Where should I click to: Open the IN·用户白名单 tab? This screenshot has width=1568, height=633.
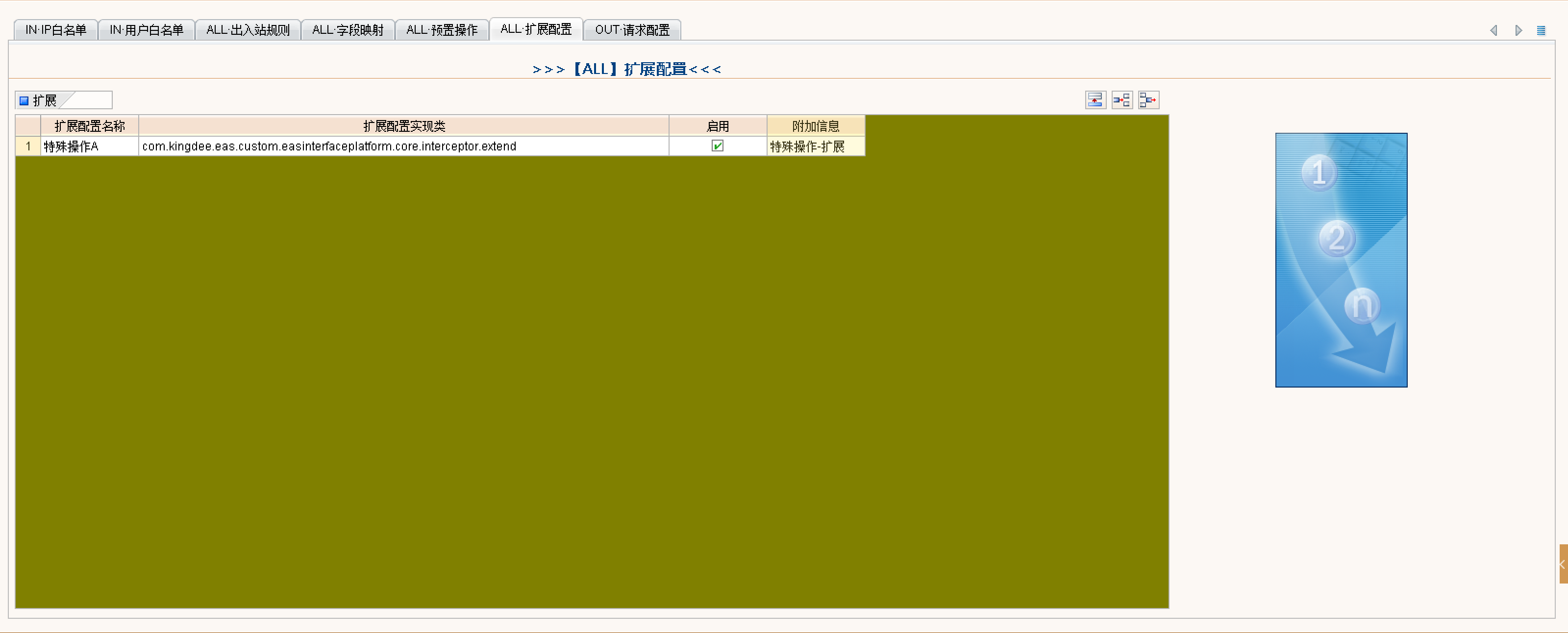click(146, 30)
